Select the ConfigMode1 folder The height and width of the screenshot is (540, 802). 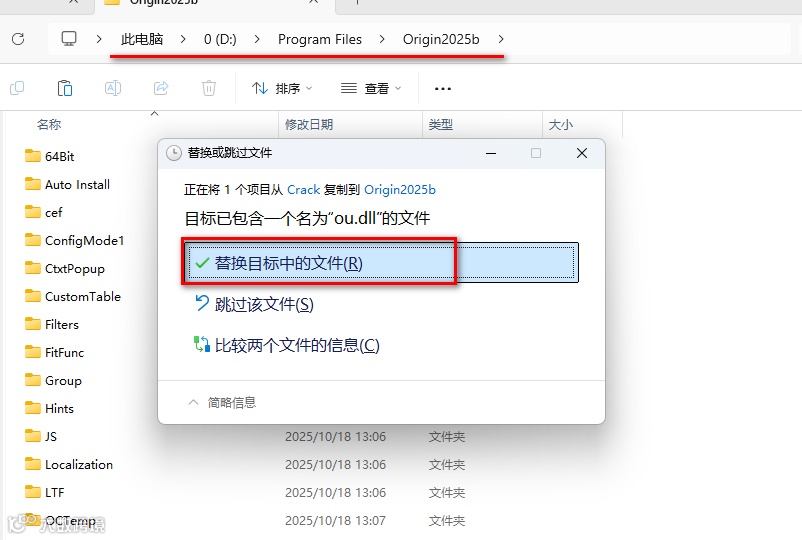[x=84, y=240]
